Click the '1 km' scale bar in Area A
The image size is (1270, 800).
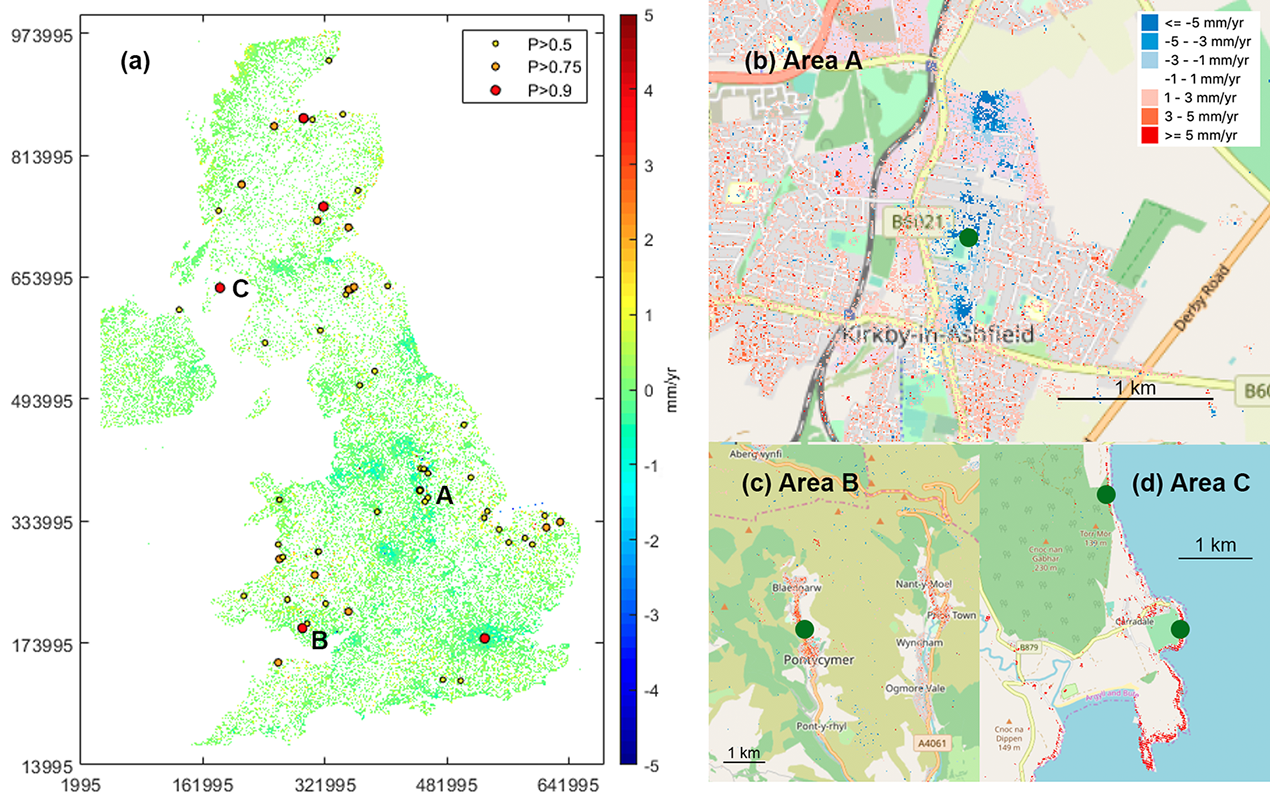coord(1136,389)
